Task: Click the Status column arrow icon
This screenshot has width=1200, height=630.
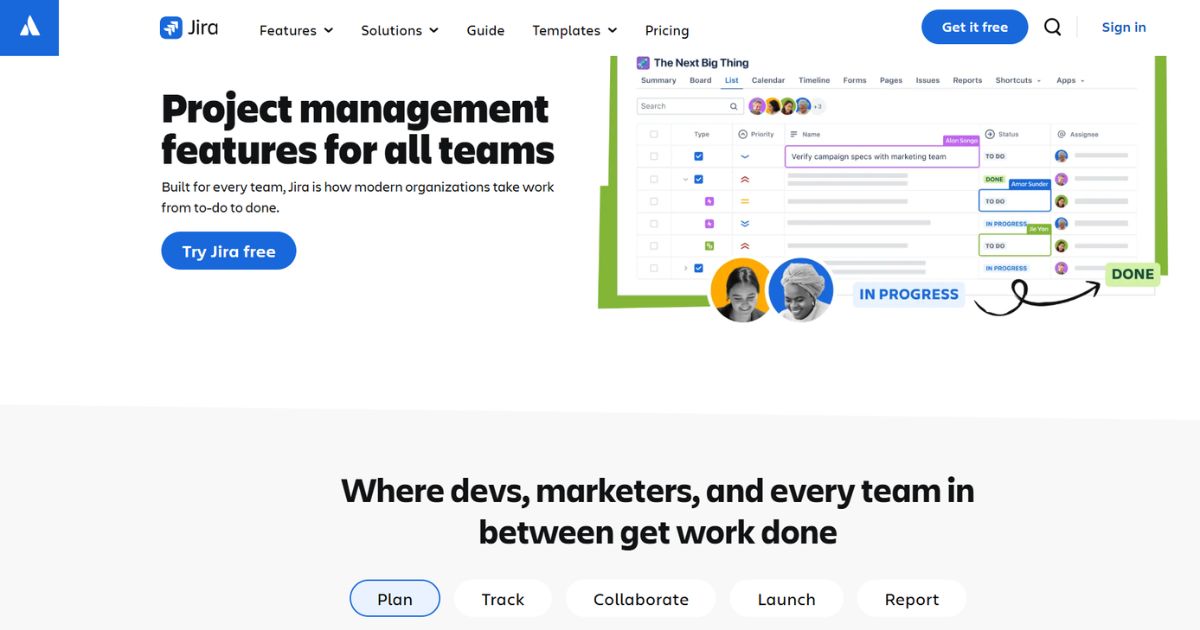Action: (x=990, y=134)
